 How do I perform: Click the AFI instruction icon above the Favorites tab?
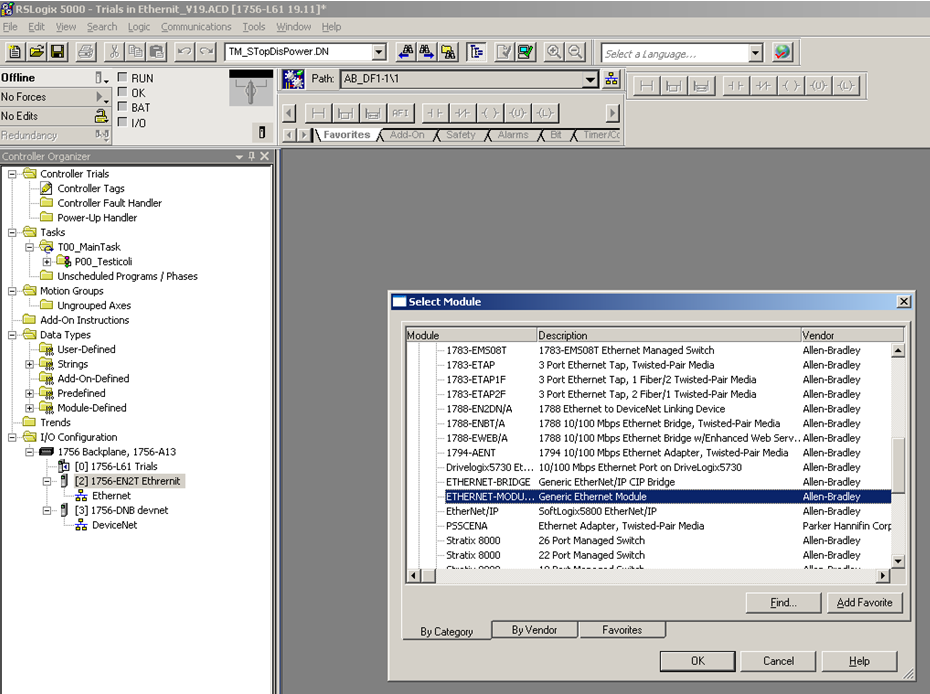point(400,113)
